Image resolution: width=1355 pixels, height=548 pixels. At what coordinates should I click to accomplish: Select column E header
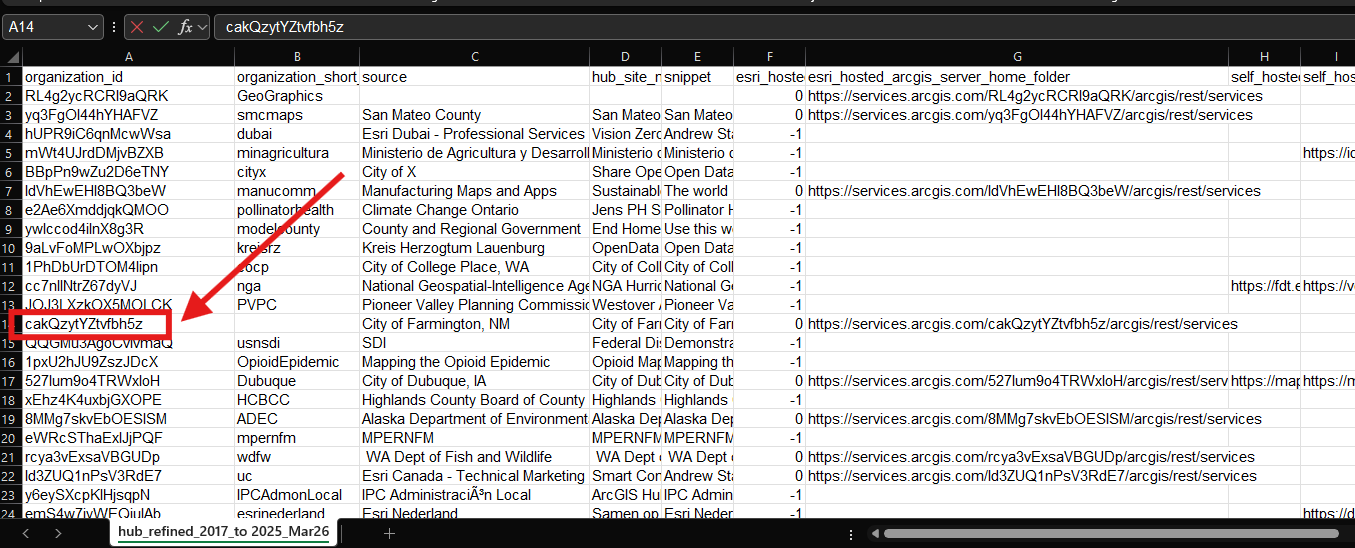pos(697,58)
